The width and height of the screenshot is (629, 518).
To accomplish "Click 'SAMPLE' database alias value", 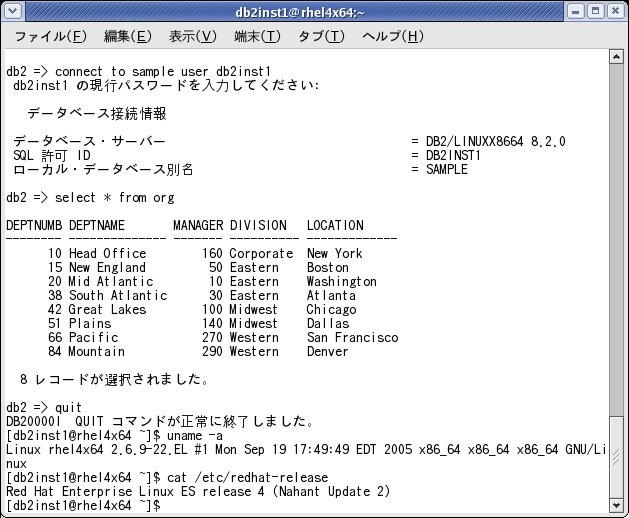I will [x=447, y=170].
